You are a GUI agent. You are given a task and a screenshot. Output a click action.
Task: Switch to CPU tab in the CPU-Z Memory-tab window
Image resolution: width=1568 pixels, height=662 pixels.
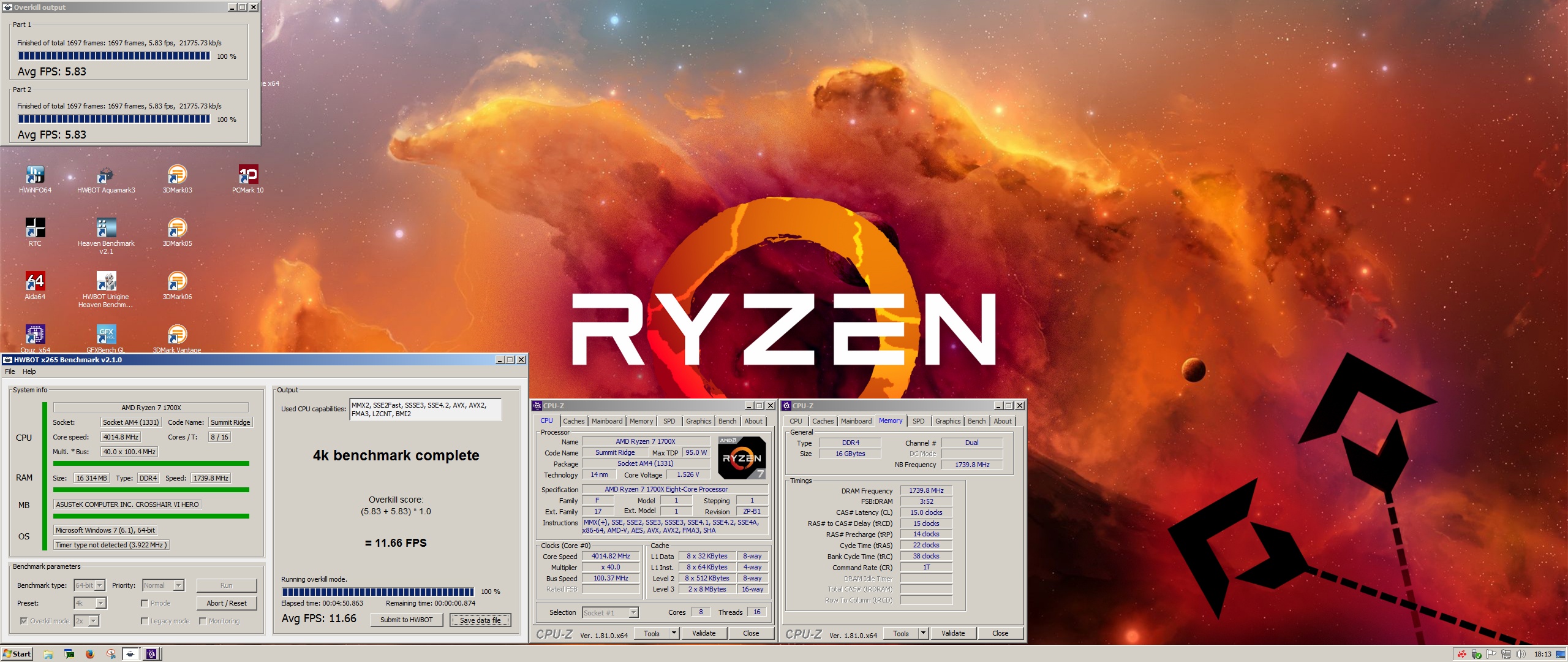pos(796,421)
